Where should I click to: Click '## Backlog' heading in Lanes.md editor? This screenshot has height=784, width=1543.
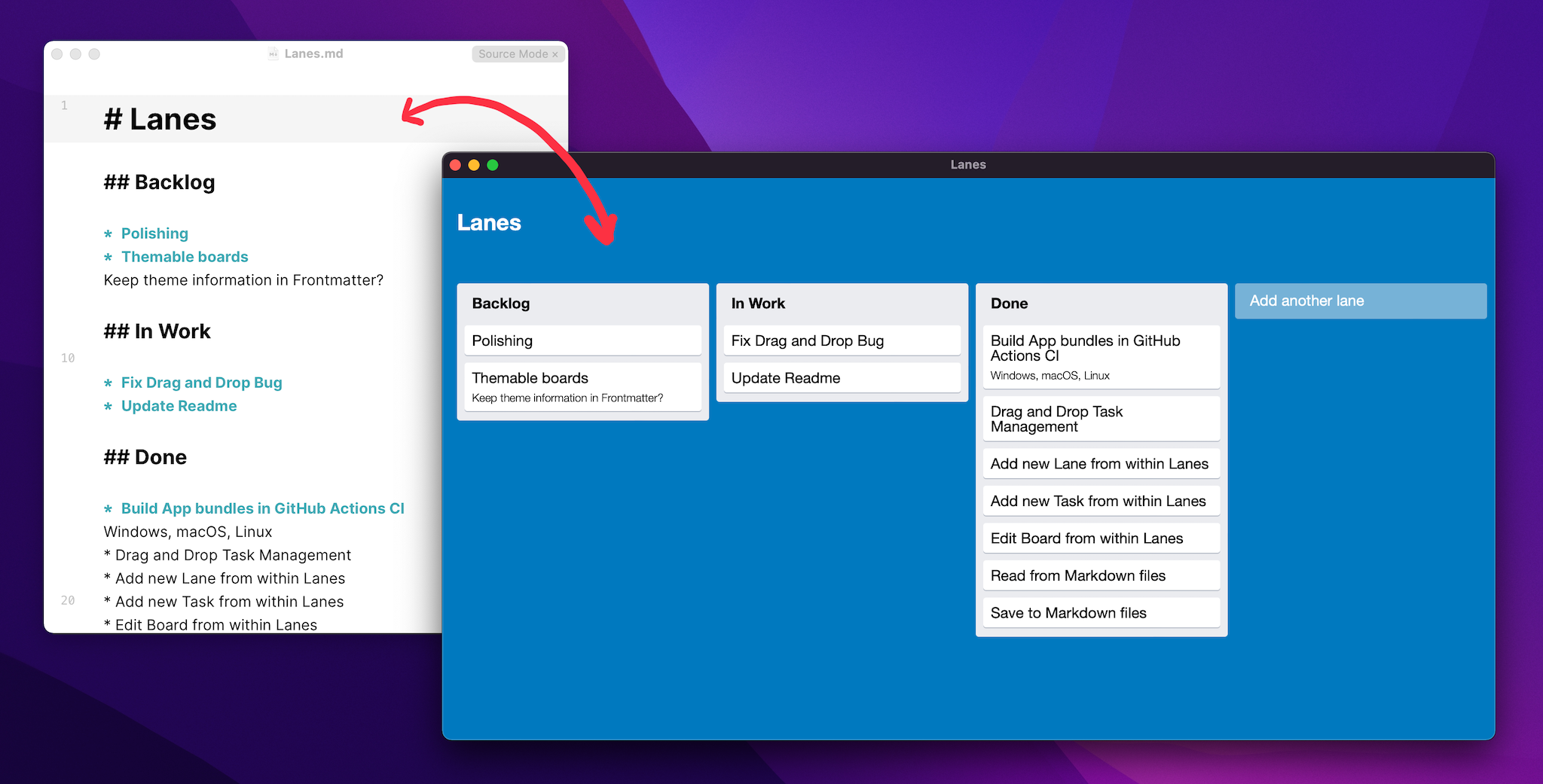(159, 182)
